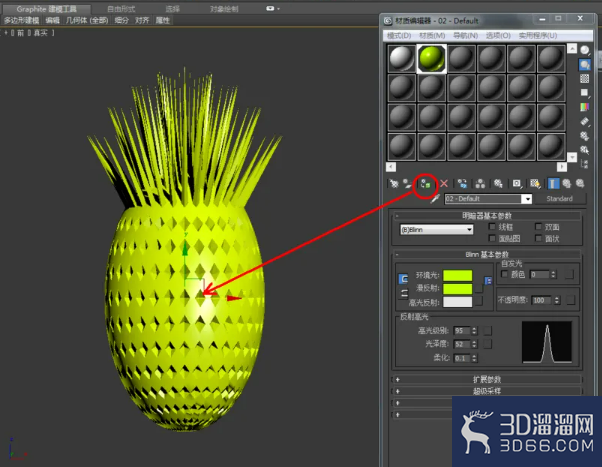This screenshot has width=602, height=467.
Task: Click Go Forward to Sibling icon
Action: tap(580, 184)
